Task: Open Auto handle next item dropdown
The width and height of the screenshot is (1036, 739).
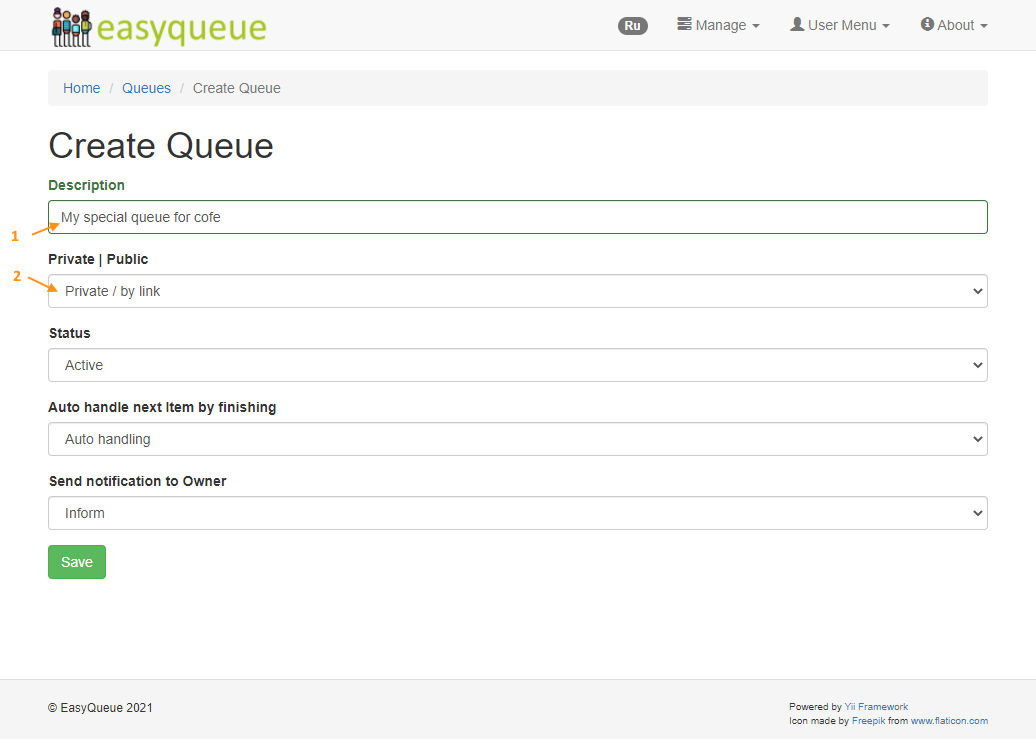Action: [x=517, y=439]
